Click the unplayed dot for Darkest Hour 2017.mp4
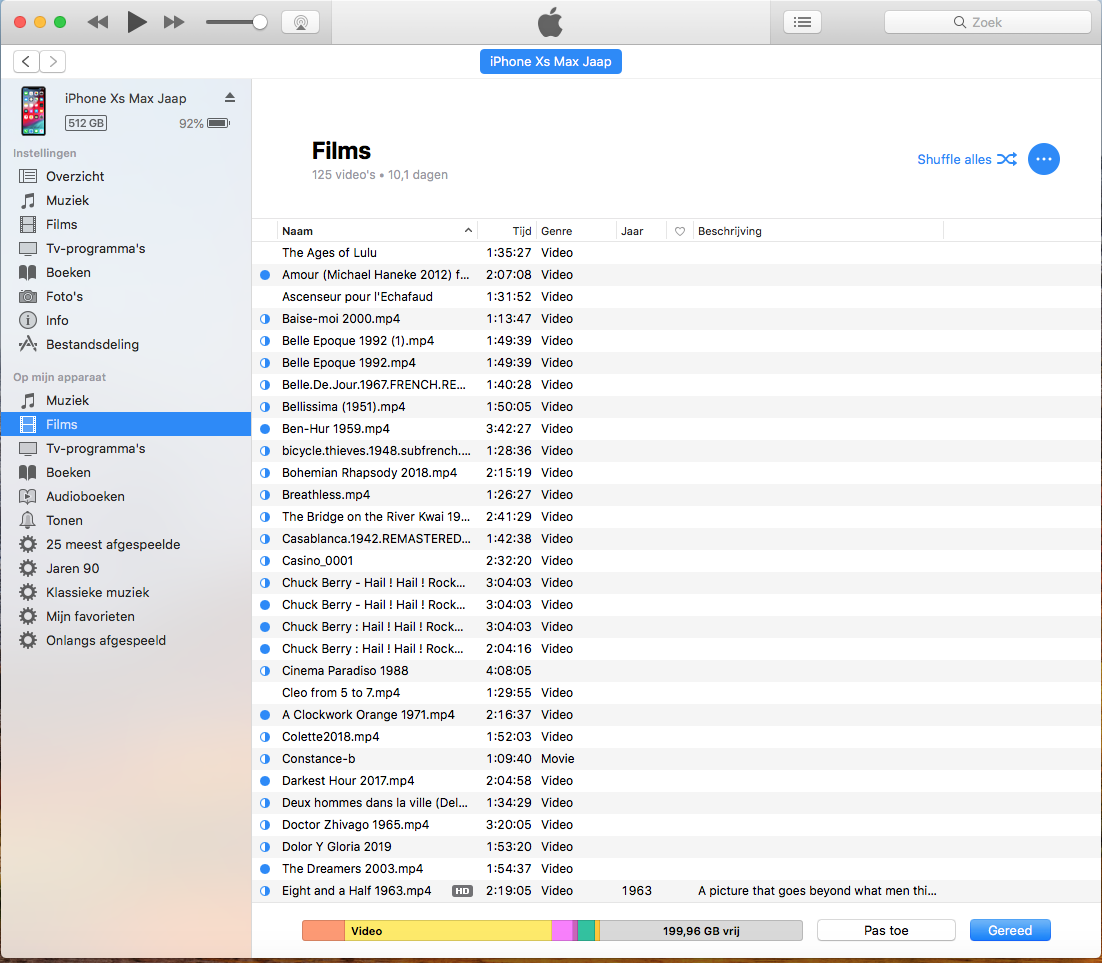Viewport: 1102px width, 963px height. point(265,781)
